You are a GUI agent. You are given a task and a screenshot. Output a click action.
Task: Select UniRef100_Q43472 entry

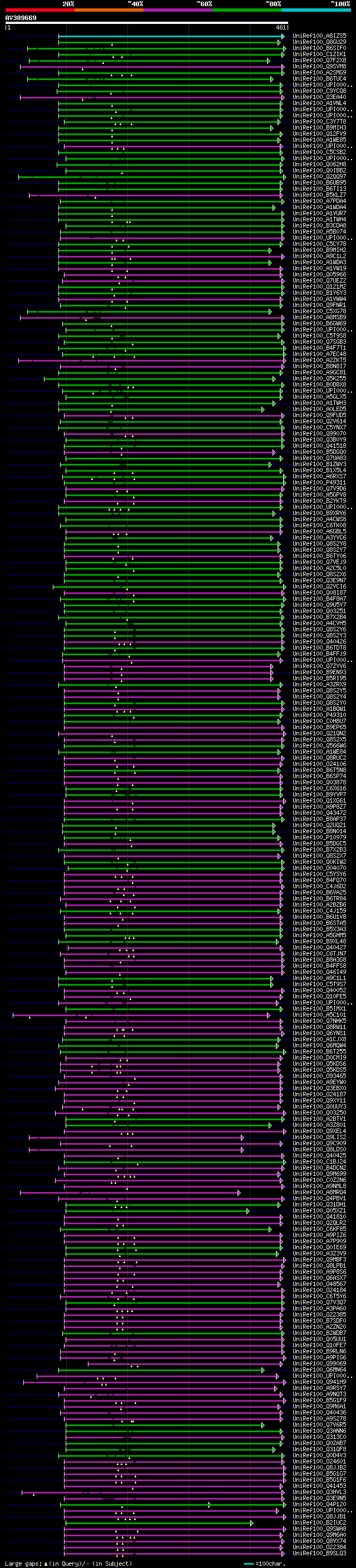(319, 813)
